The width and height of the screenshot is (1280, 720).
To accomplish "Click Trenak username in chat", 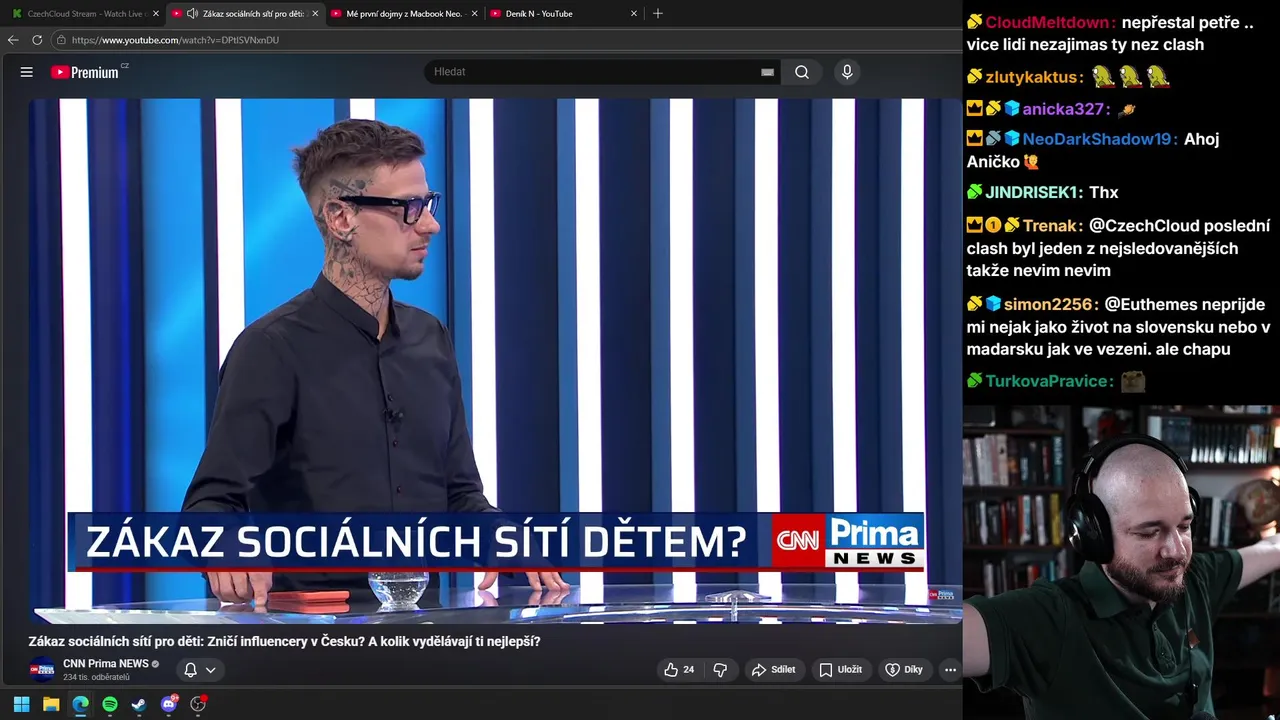I will [1052, 226].
